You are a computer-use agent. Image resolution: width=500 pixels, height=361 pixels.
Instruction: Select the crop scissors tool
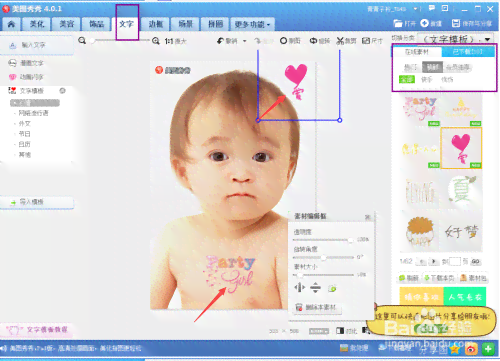pyautogui.click(x=340, y=41)
